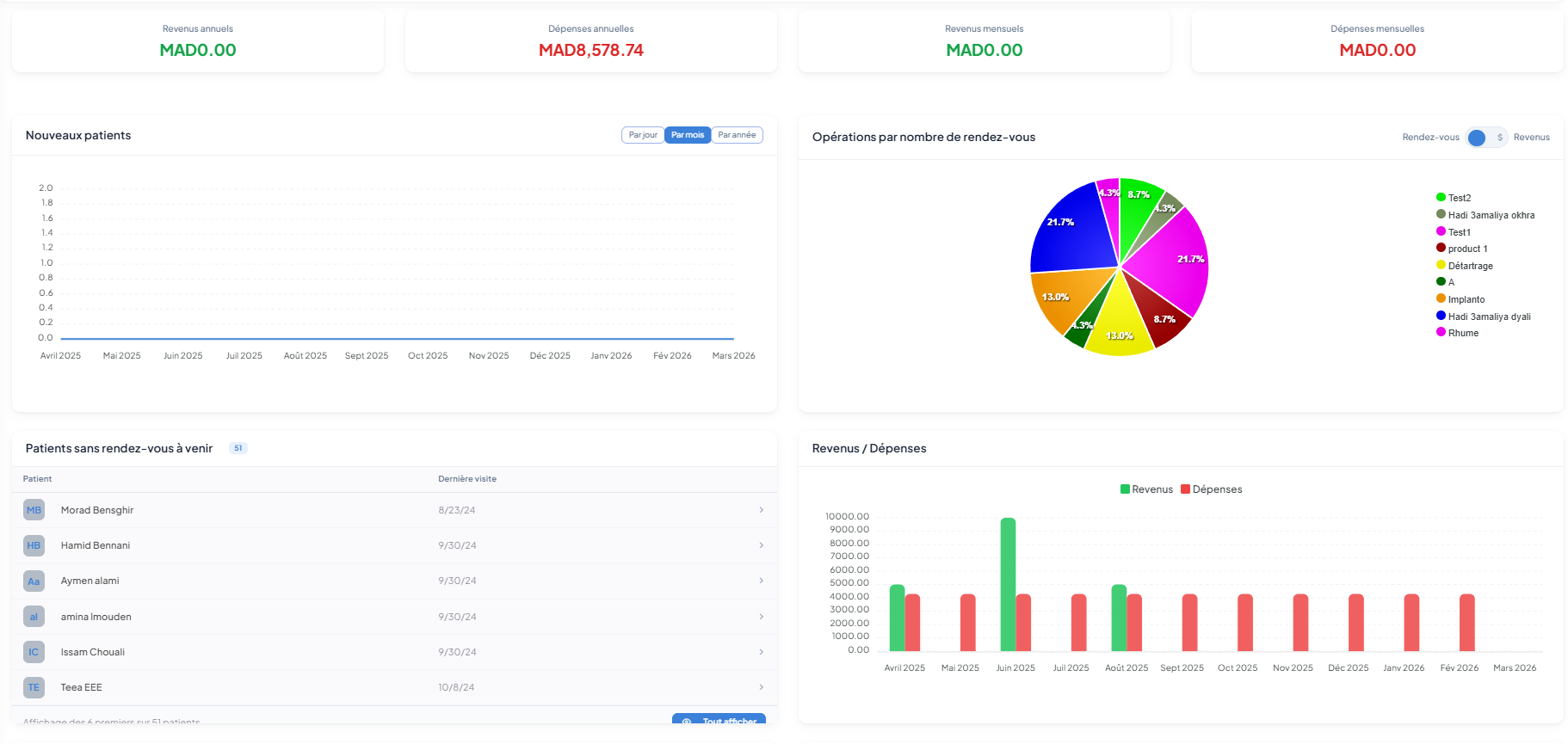Click the MB avatar for Morad Bensghir

click(34, 510)
